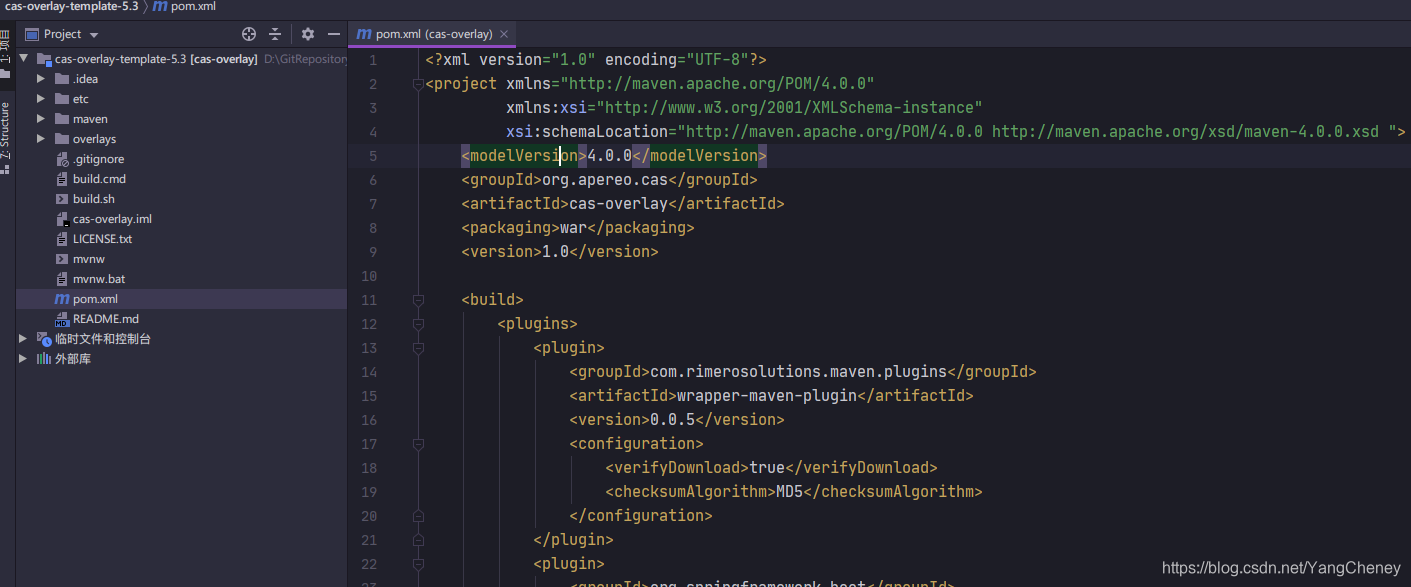Select mvnw.bat in the project tree
1411x587 pixels.
[99, 279]
